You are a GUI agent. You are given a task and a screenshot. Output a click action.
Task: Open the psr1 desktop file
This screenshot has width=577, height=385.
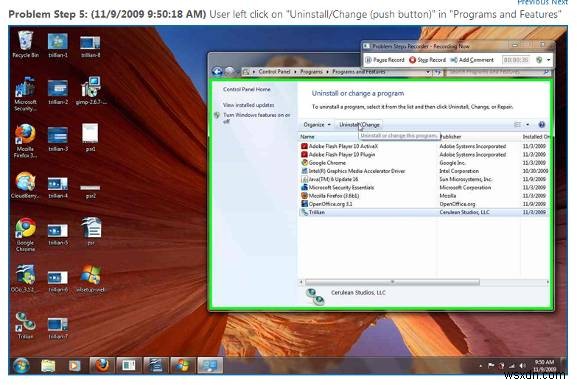click(x=91, y=137)
